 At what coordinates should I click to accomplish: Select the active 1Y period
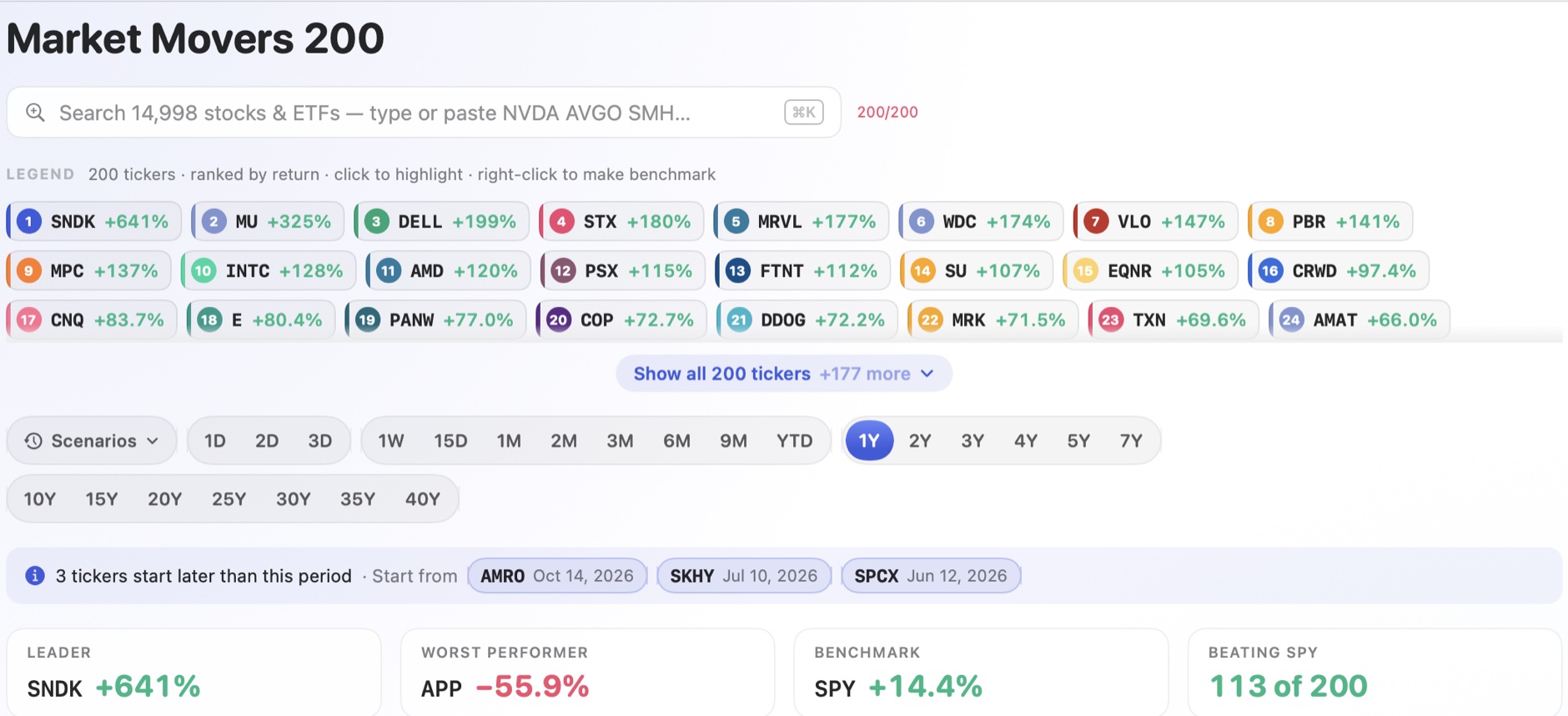(869, 441)
